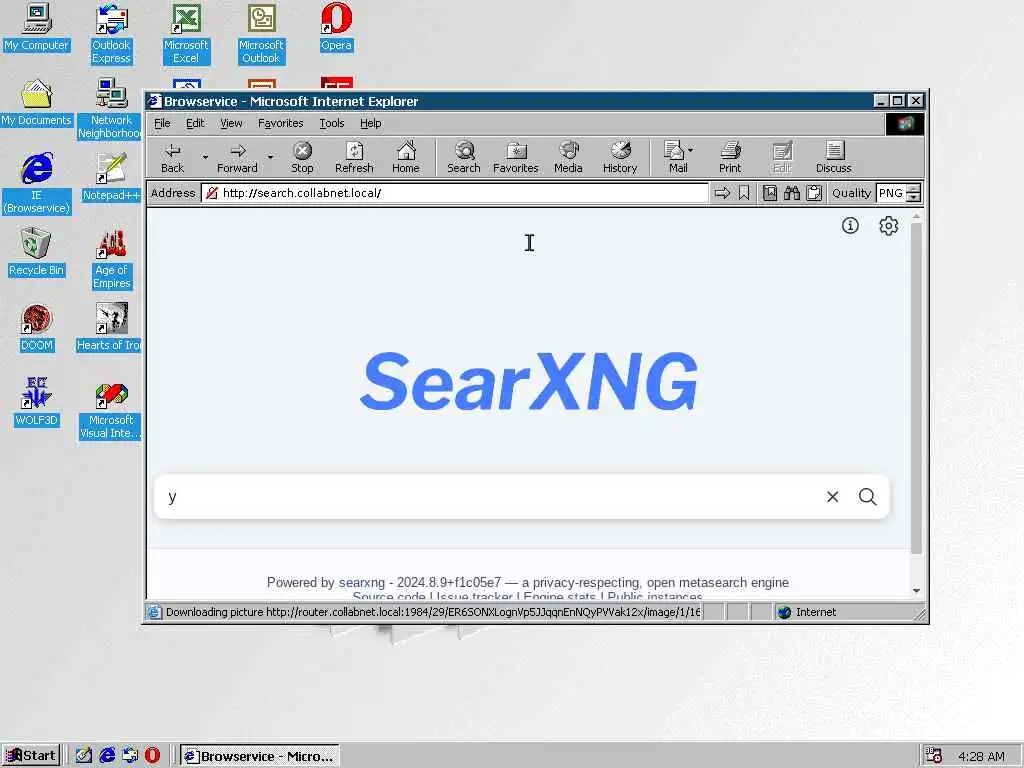Open the Back history dropdown arrow
This screenshot has width=1024, height=768.
click(x=205, y=157)
